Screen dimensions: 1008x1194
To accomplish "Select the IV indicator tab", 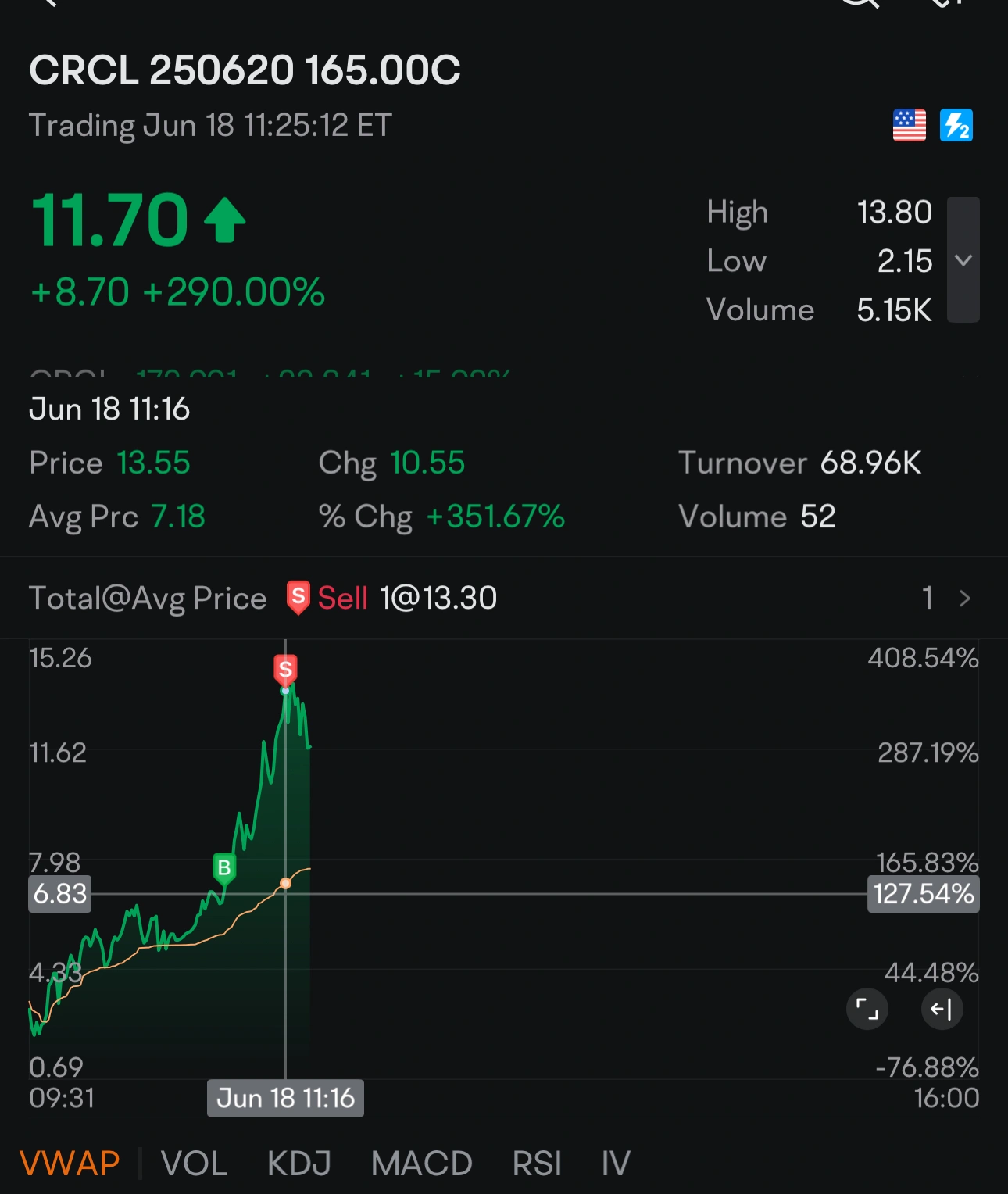I will pyautogui.click(x=616, y=1164).
